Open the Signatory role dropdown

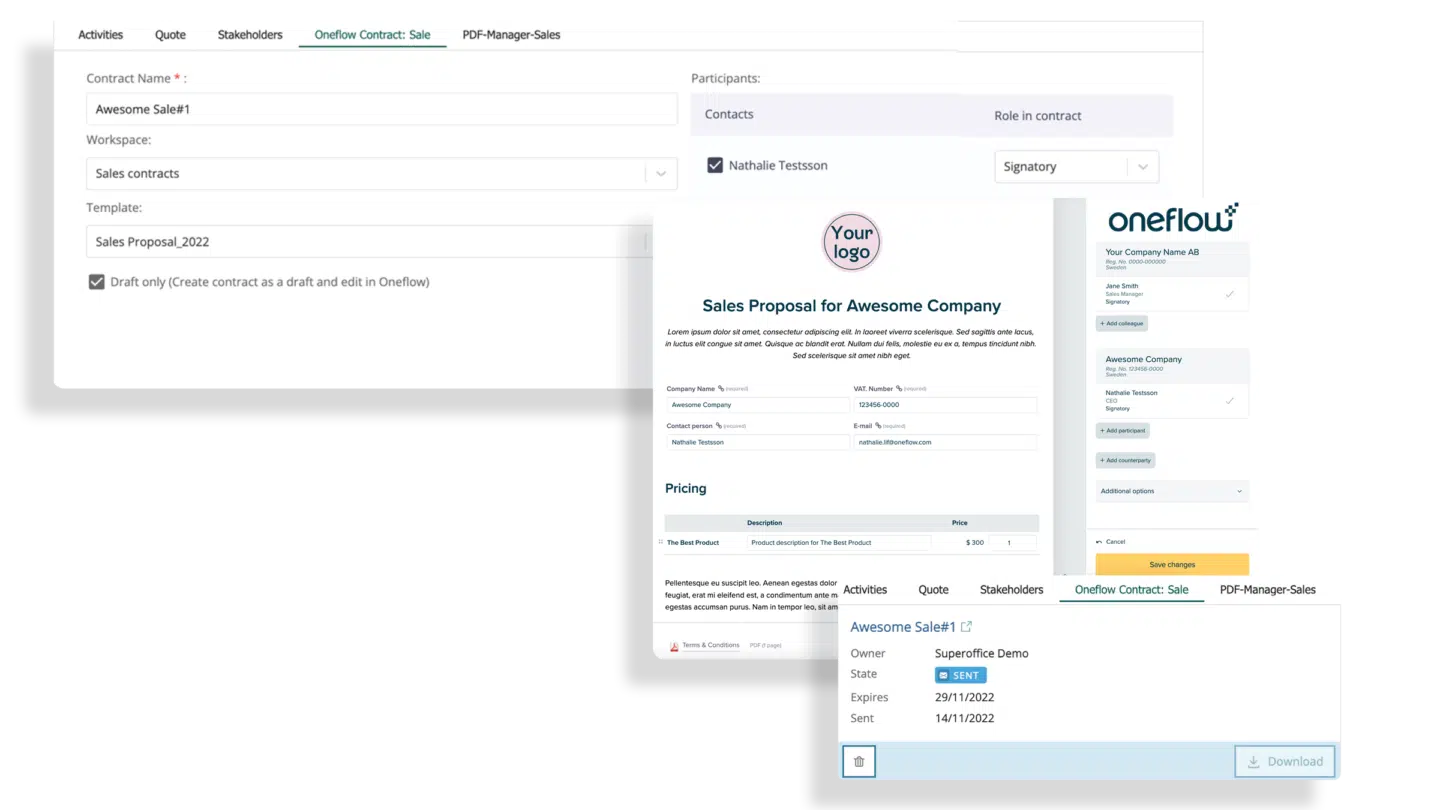click(x=1076, y=166)
